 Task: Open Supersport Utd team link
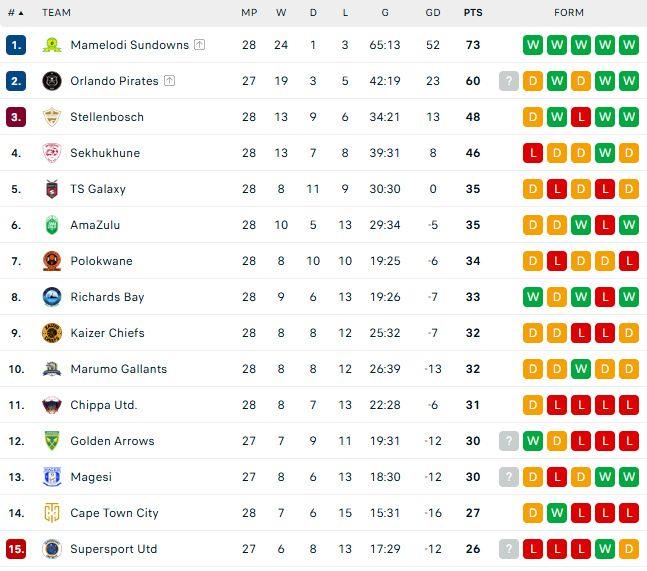pyautogui.click(x=113, y=549)
